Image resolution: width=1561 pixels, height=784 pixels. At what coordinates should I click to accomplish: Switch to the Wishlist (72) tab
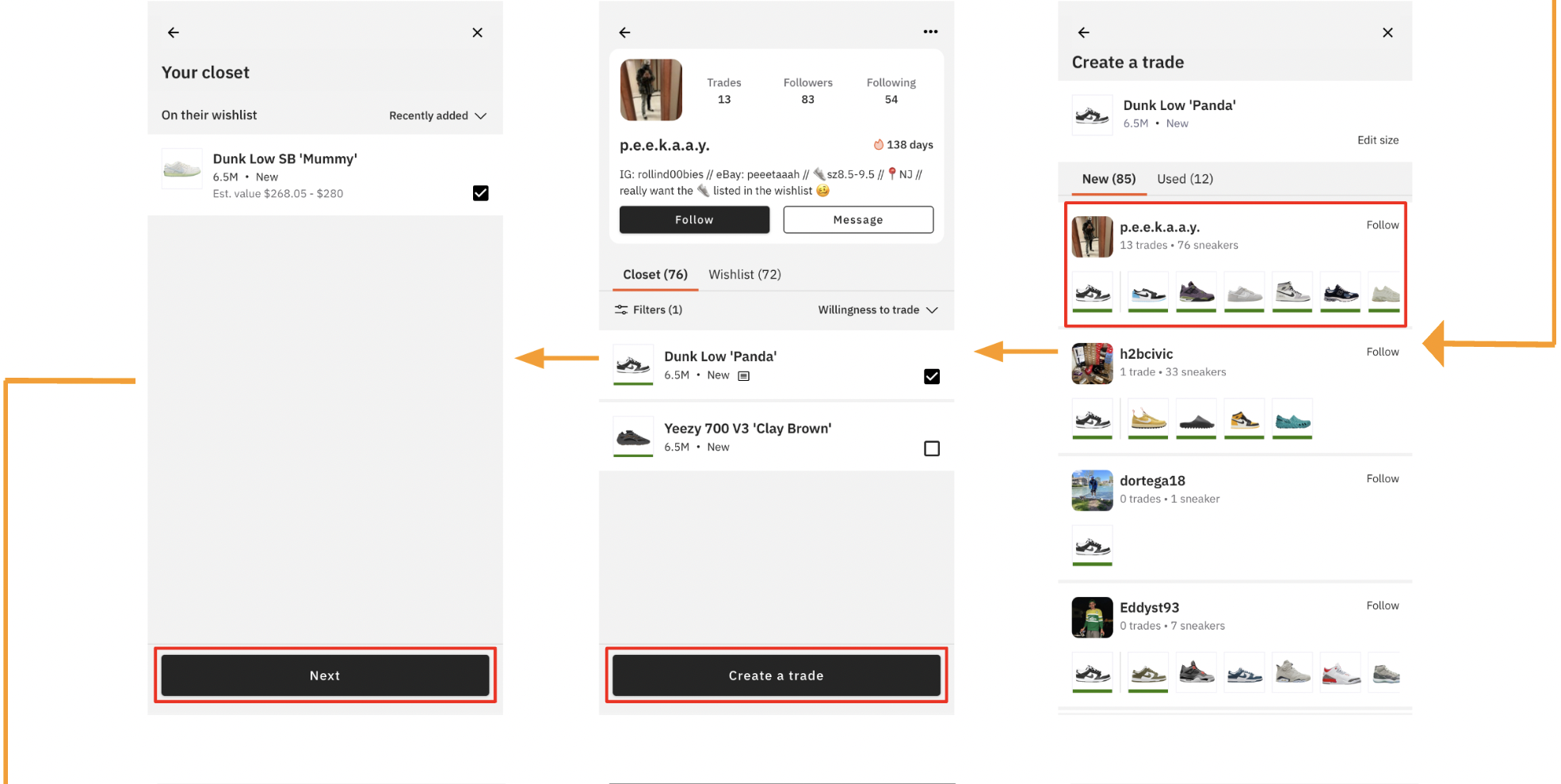744,274
